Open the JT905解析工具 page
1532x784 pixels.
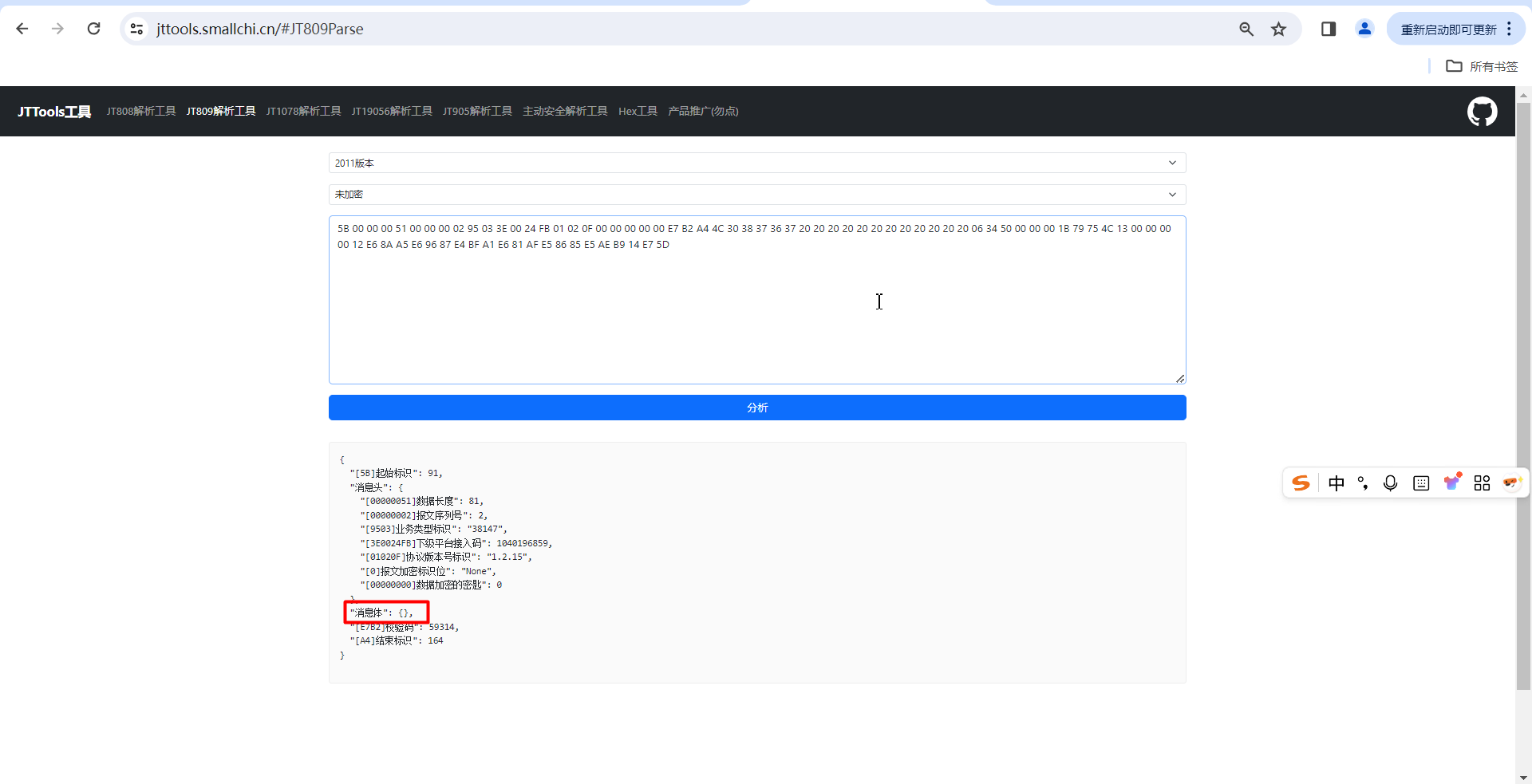click(x=477, y=111)
